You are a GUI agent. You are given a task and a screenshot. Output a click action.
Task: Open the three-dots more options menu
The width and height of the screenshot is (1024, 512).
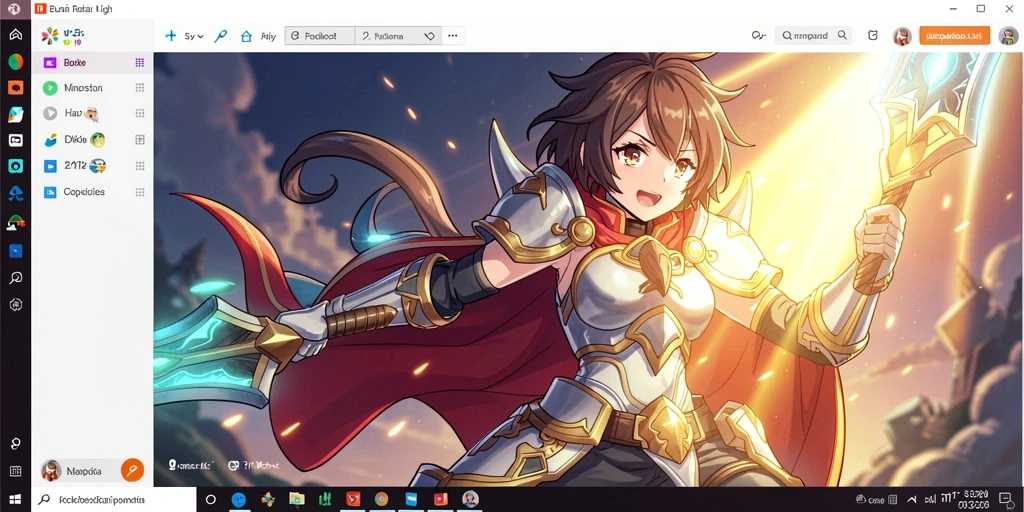(x=453, y=36)
